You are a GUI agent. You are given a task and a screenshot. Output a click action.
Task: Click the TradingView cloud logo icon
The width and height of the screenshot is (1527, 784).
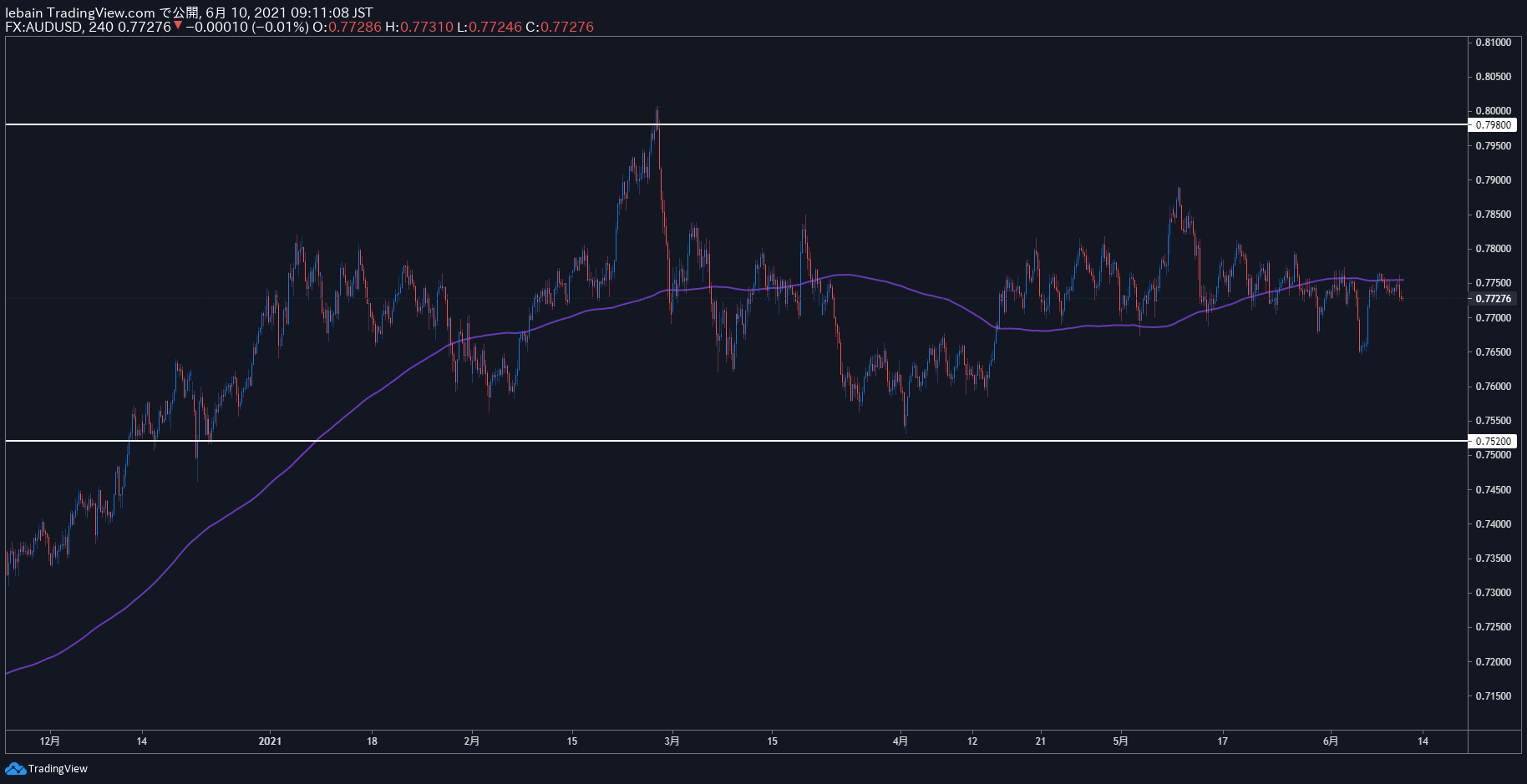tap(15, 768)
